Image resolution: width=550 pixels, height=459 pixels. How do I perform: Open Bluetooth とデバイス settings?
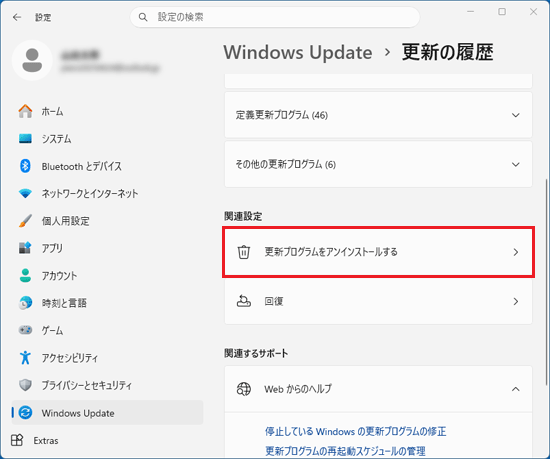coord(81,166)
